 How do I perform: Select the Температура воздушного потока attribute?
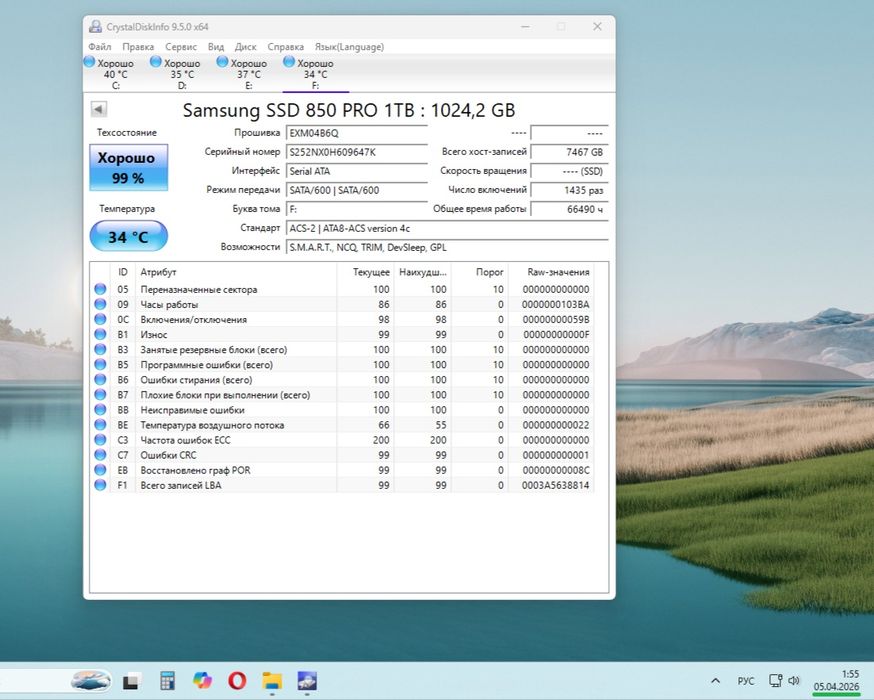tap(212, 425)
